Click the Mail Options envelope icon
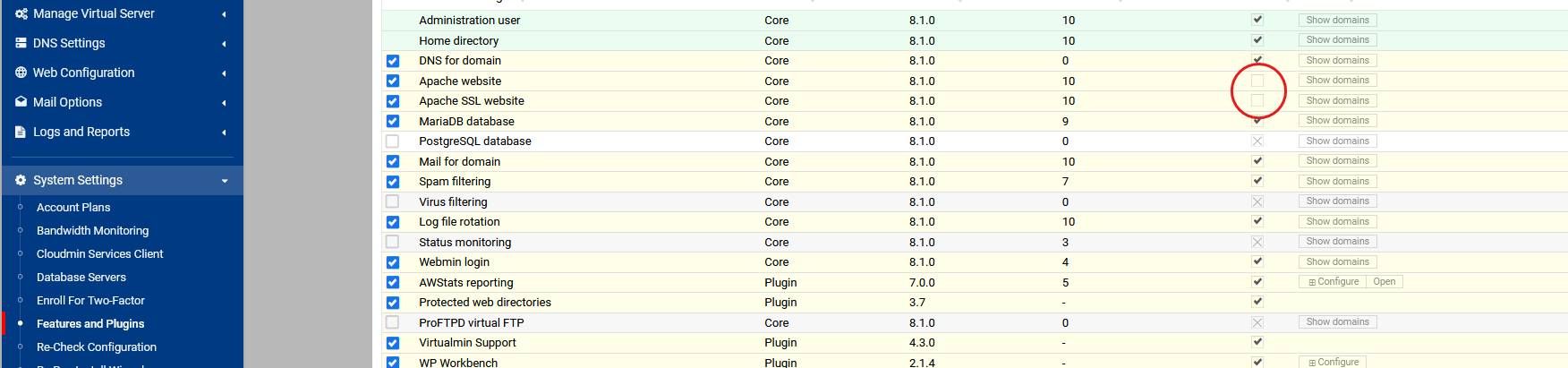Viewport: 1568px width, 368px height. tap(21, 102)
